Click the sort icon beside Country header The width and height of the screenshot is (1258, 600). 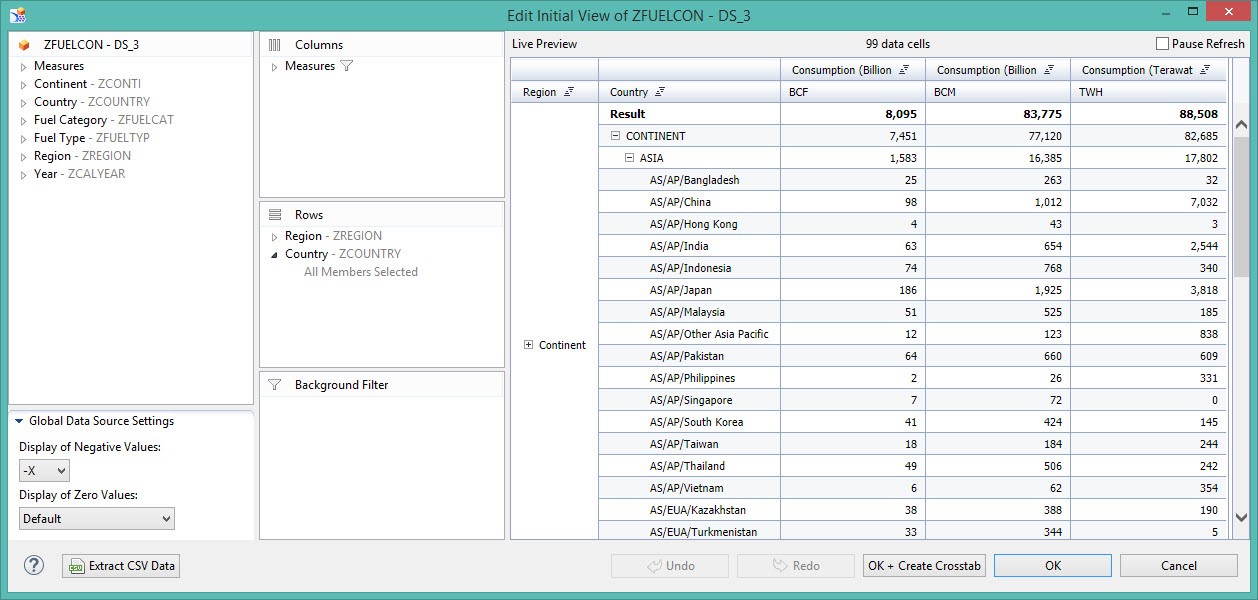click(660, 92)
